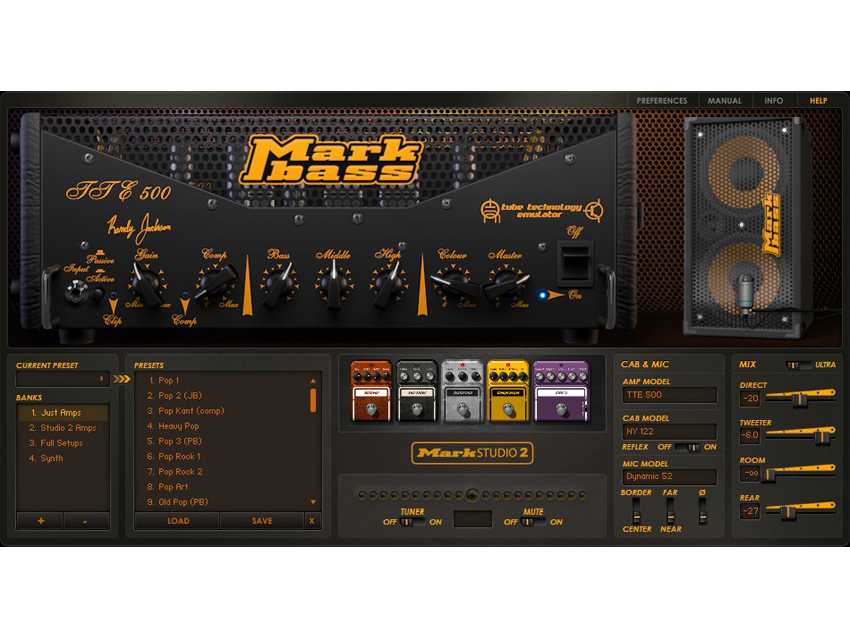Click the High knob on the amp
The width and height of the screenshot is (850, 638).
pyautogui.click(x=388, y=283)
